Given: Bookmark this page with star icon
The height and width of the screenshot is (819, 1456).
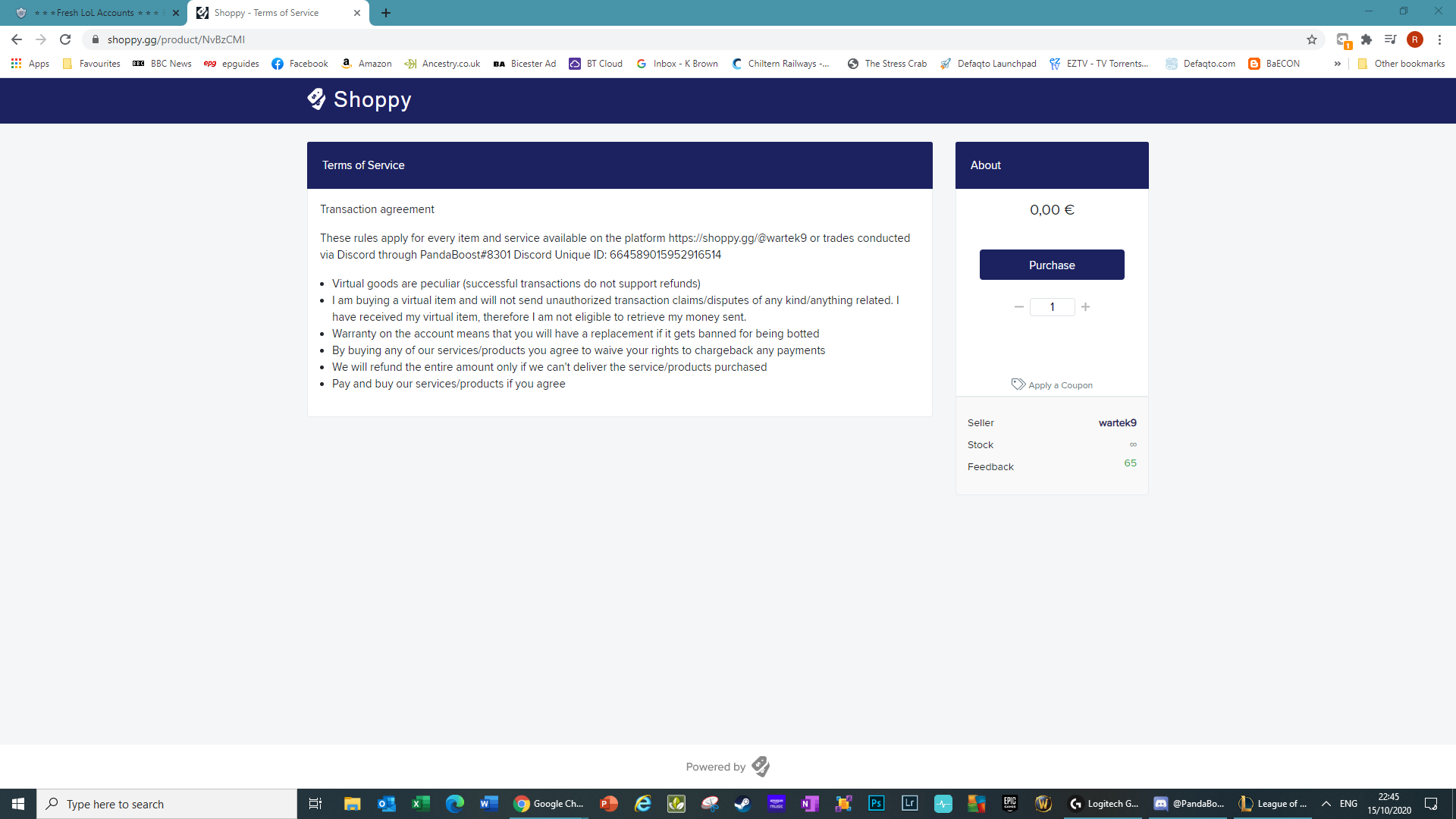Looking at the screenshot, I should tap(1312, 39).
